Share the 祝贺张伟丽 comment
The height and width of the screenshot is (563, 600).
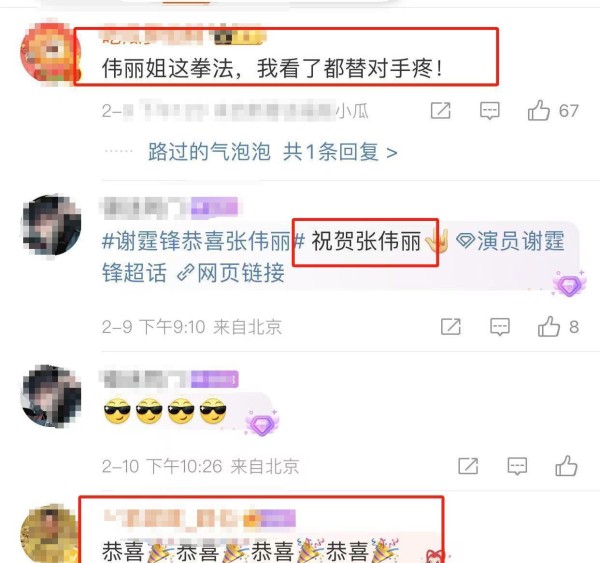(451, 327)
